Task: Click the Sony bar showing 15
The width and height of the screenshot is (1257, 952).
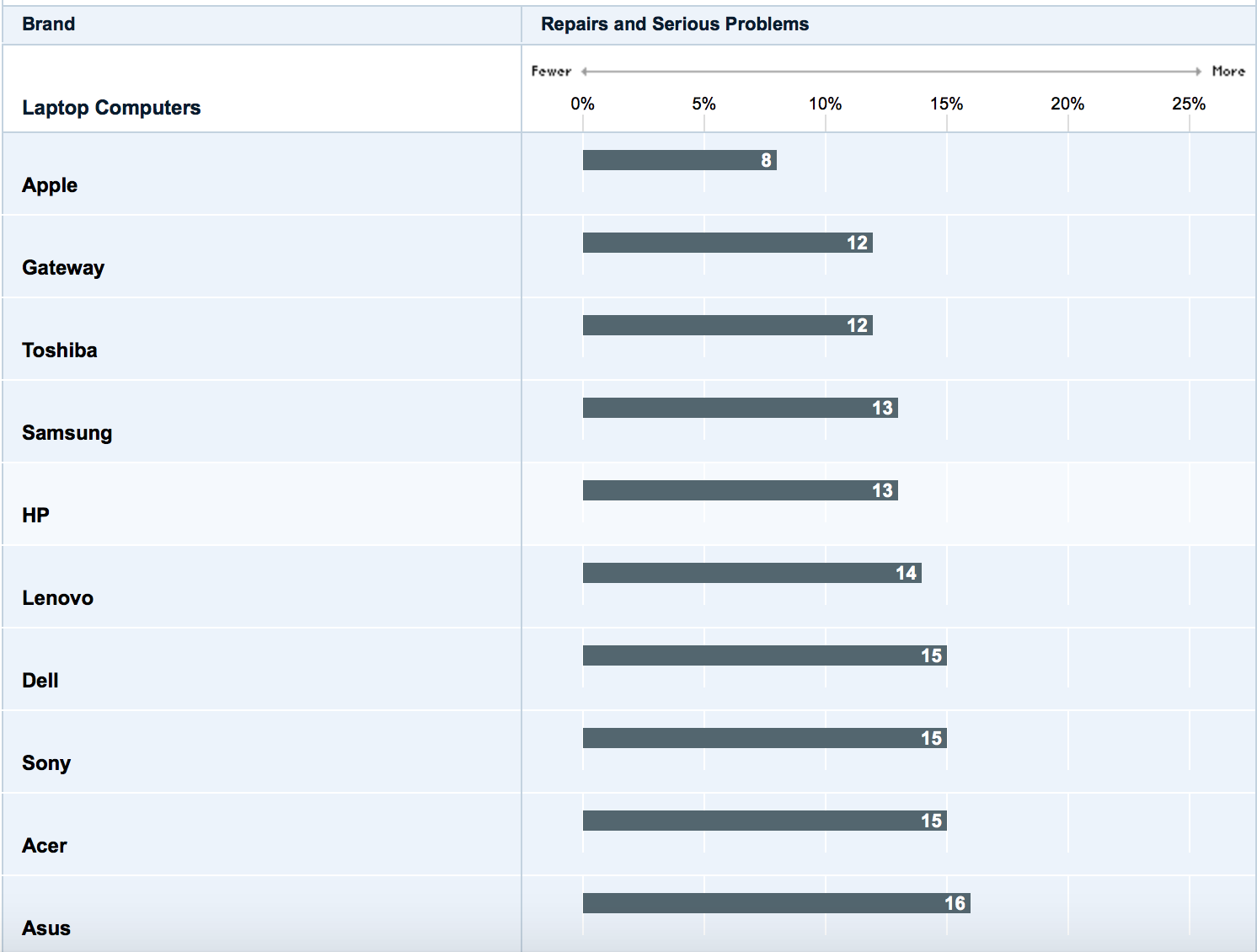Action: click(x=765, y=738)
